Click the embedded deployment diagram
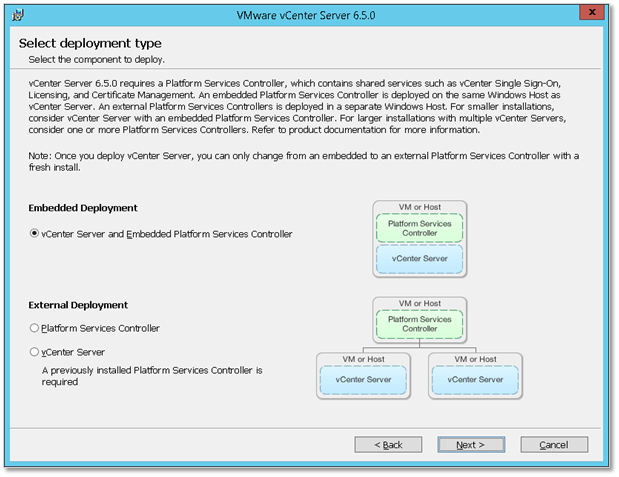This screenshot has height=477, width=619. click(x=420, y=239)
